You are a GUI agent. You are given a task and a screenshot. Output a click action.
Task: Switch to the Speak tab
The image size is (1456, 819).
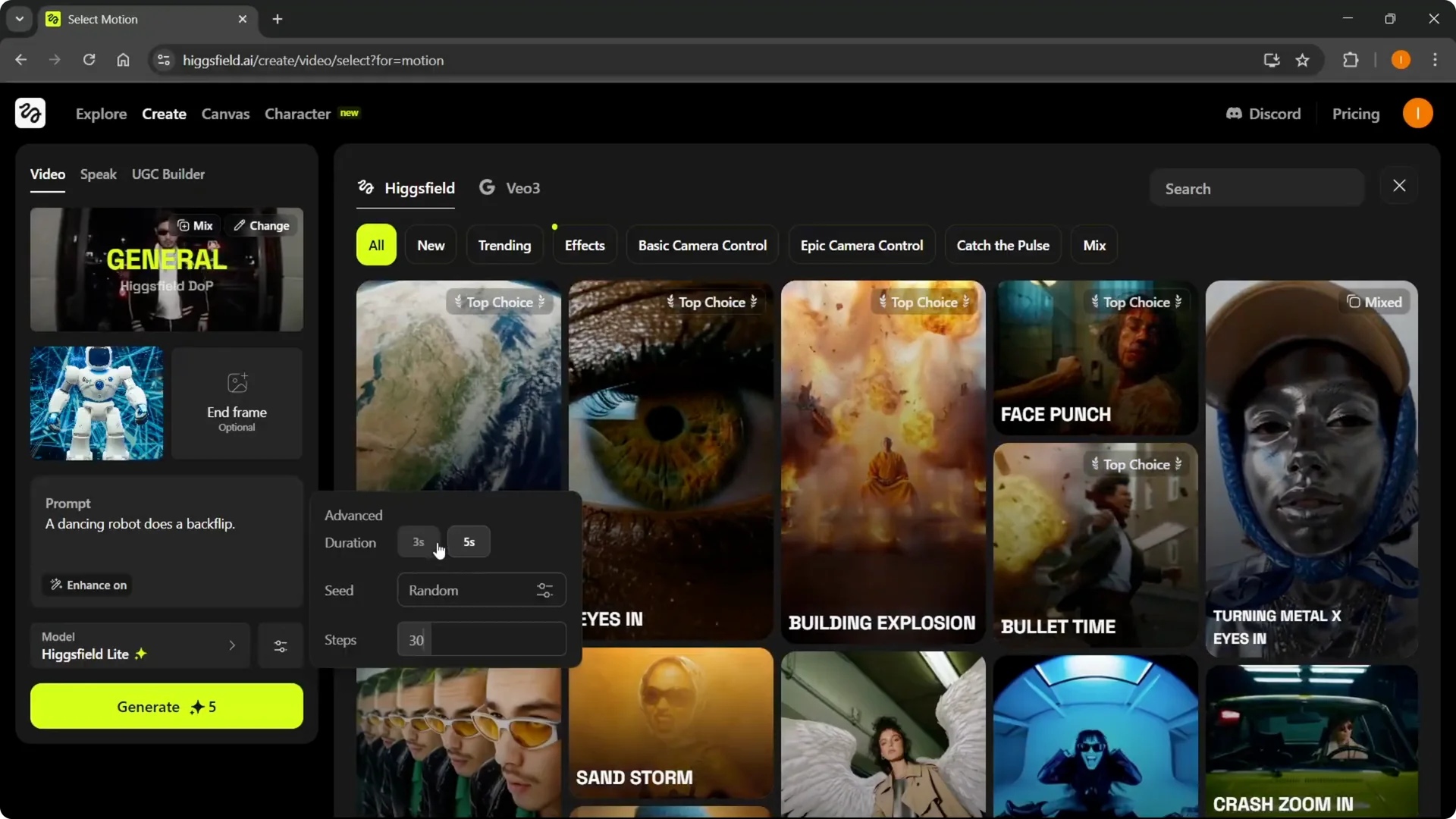pos(99,174)
